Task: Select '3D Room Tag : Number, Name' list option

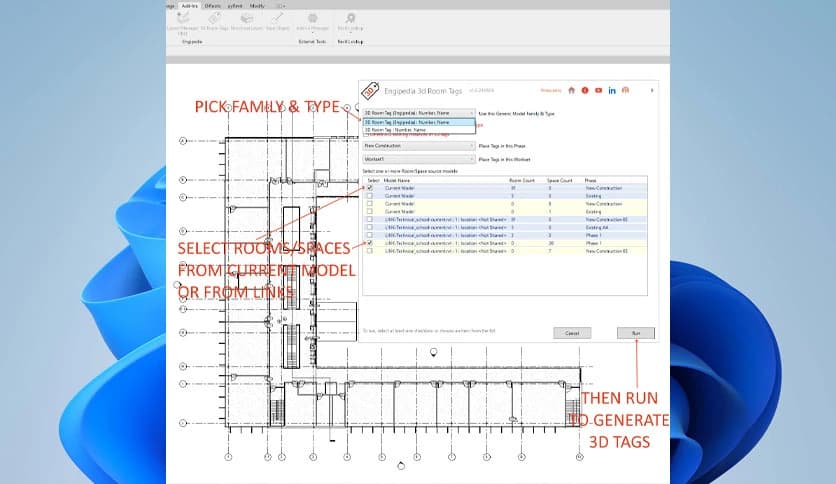Action: [x=399, y=129]
